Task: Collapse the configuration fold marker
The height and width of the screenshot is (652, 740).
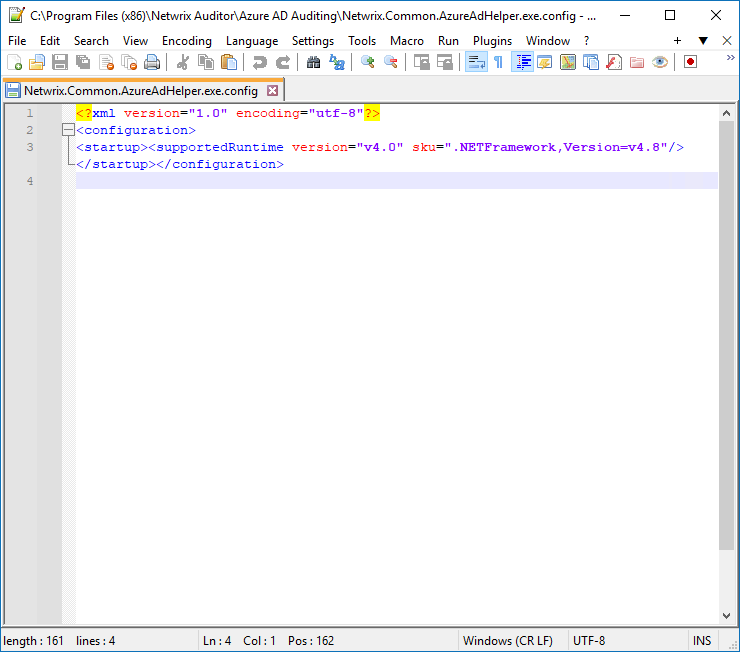Action: point(68,130)
